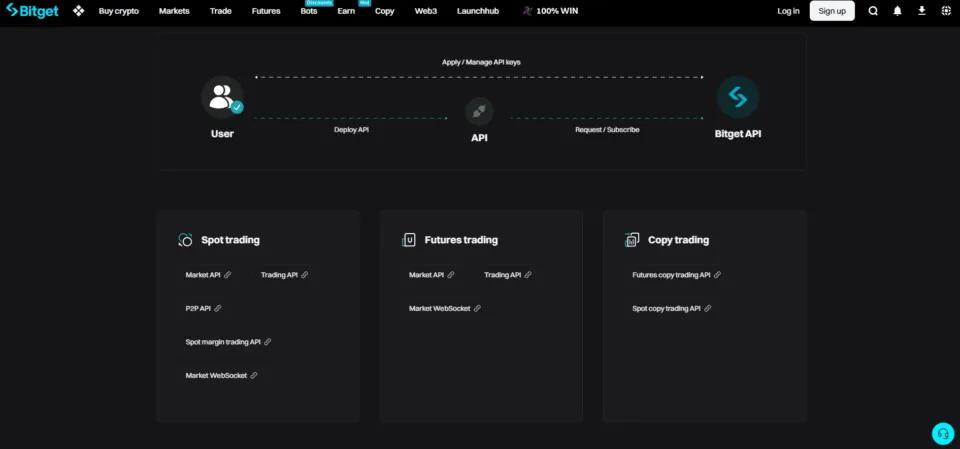Click the Discounts badge above Bots
The image size is (960, 449).
point(319,3)
